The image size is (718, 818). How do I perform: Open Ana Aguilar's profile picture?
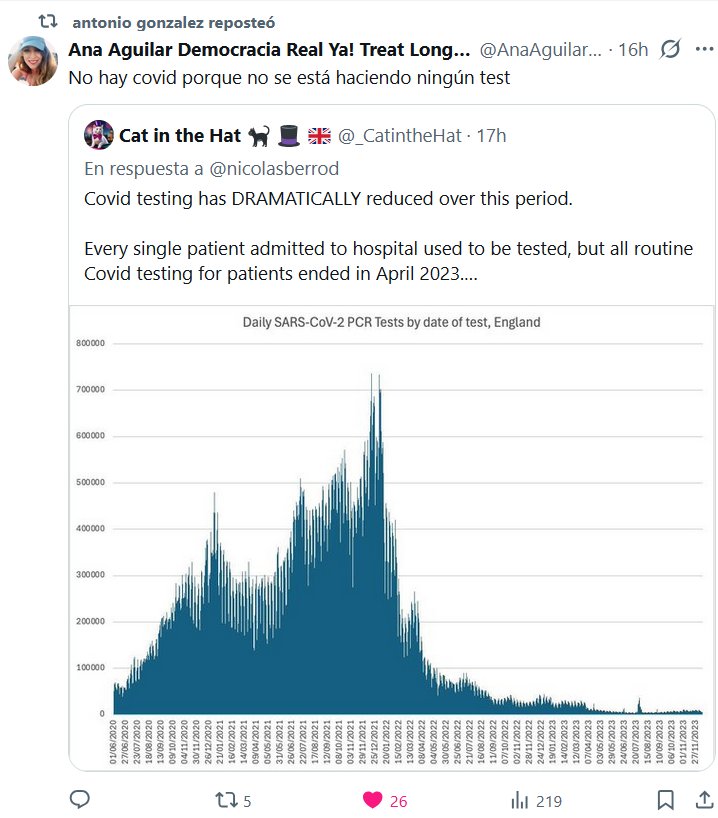(33, 60)
